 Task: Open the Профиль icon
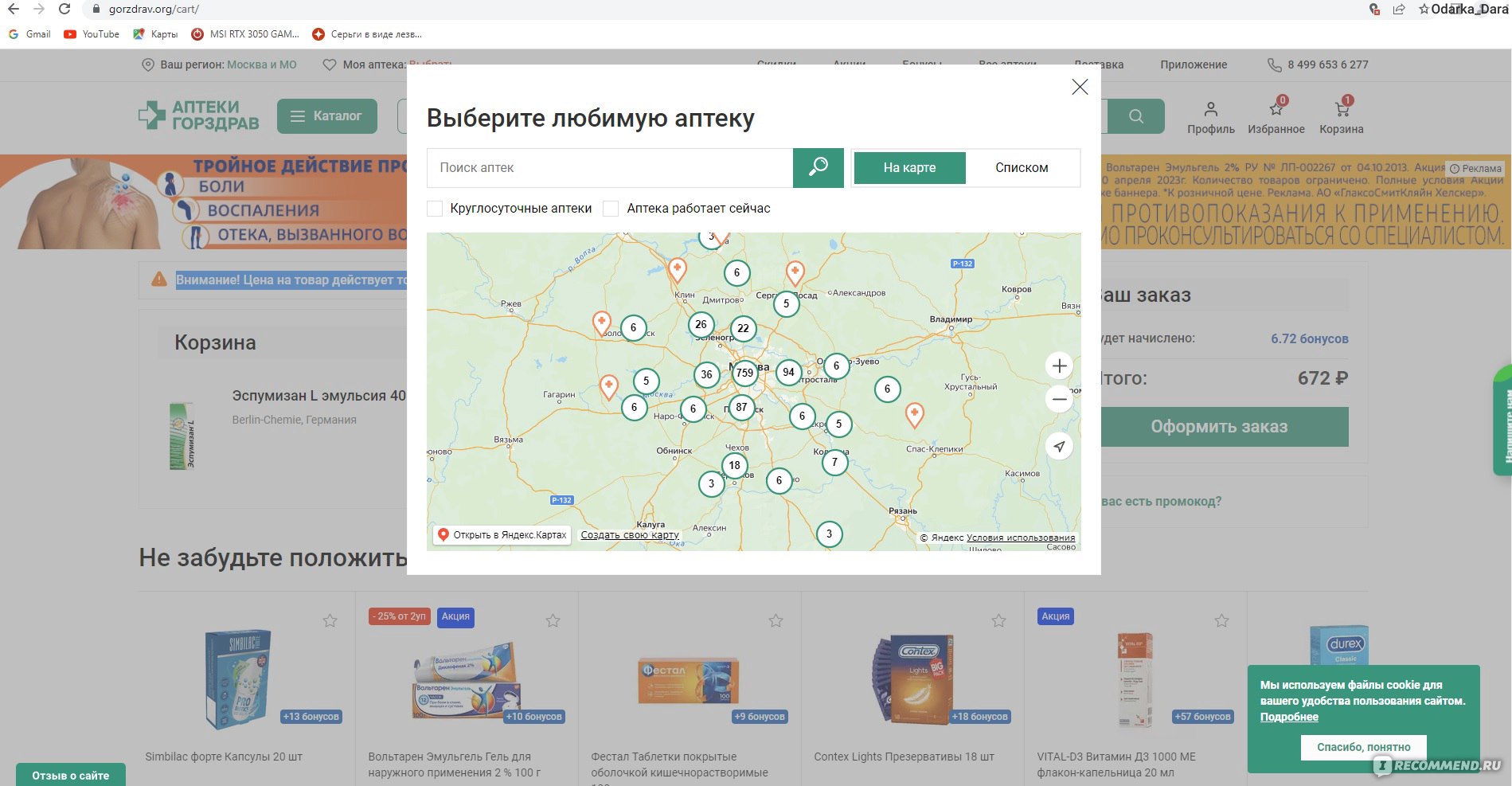tap(1210, 117)
